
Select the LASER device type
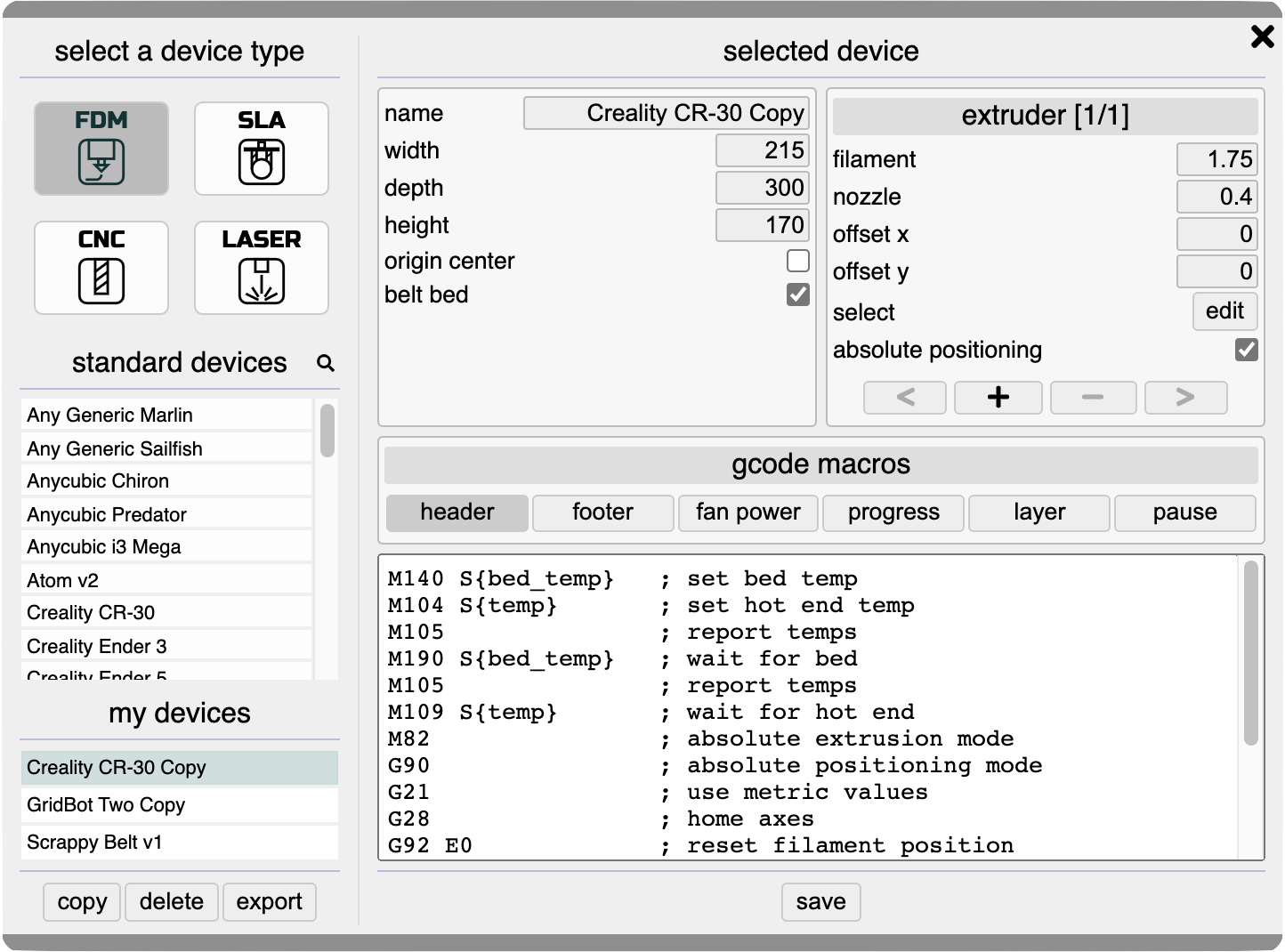pos(262,268)
